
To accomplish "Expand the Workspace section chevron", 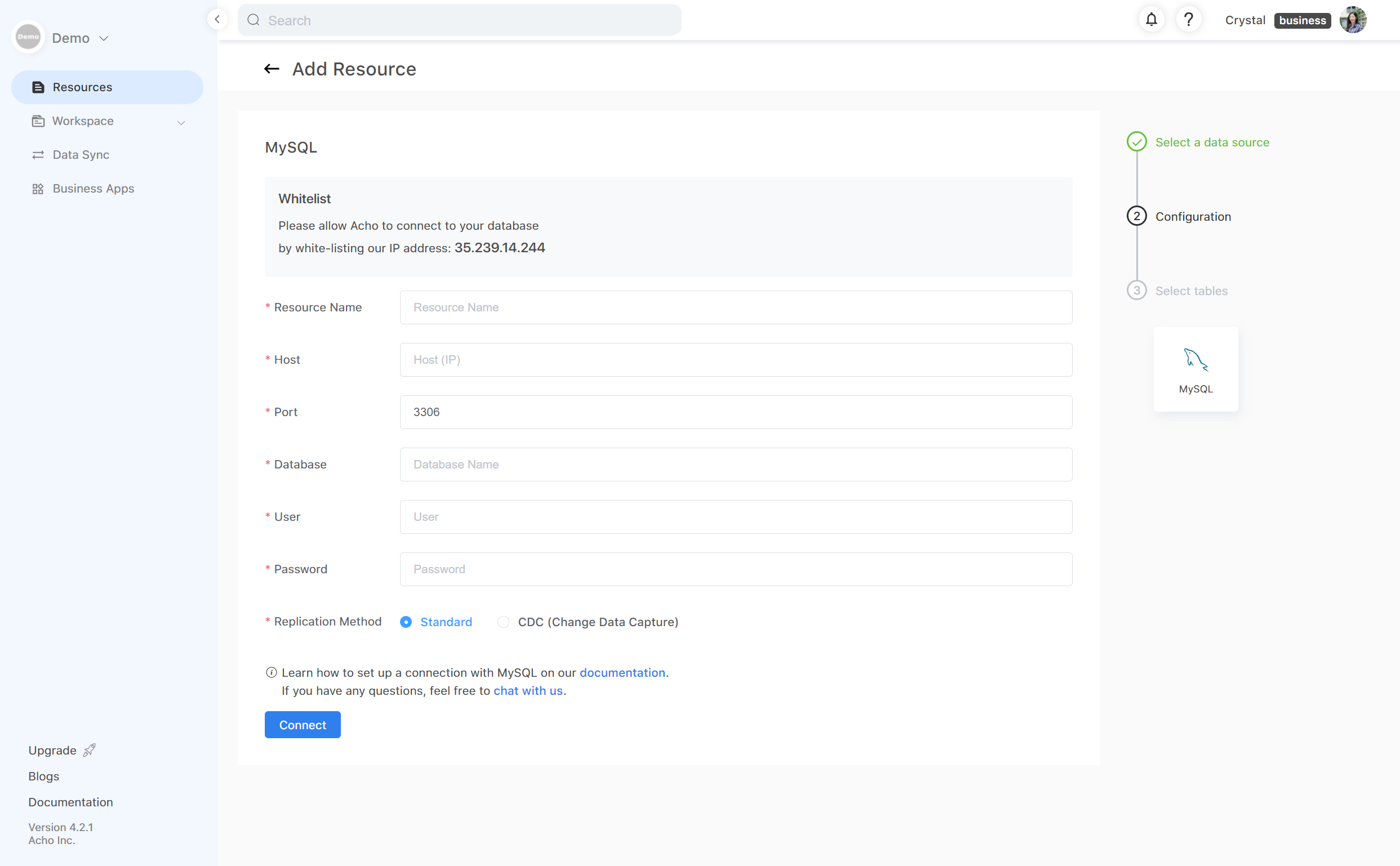I will coord(181,123).
